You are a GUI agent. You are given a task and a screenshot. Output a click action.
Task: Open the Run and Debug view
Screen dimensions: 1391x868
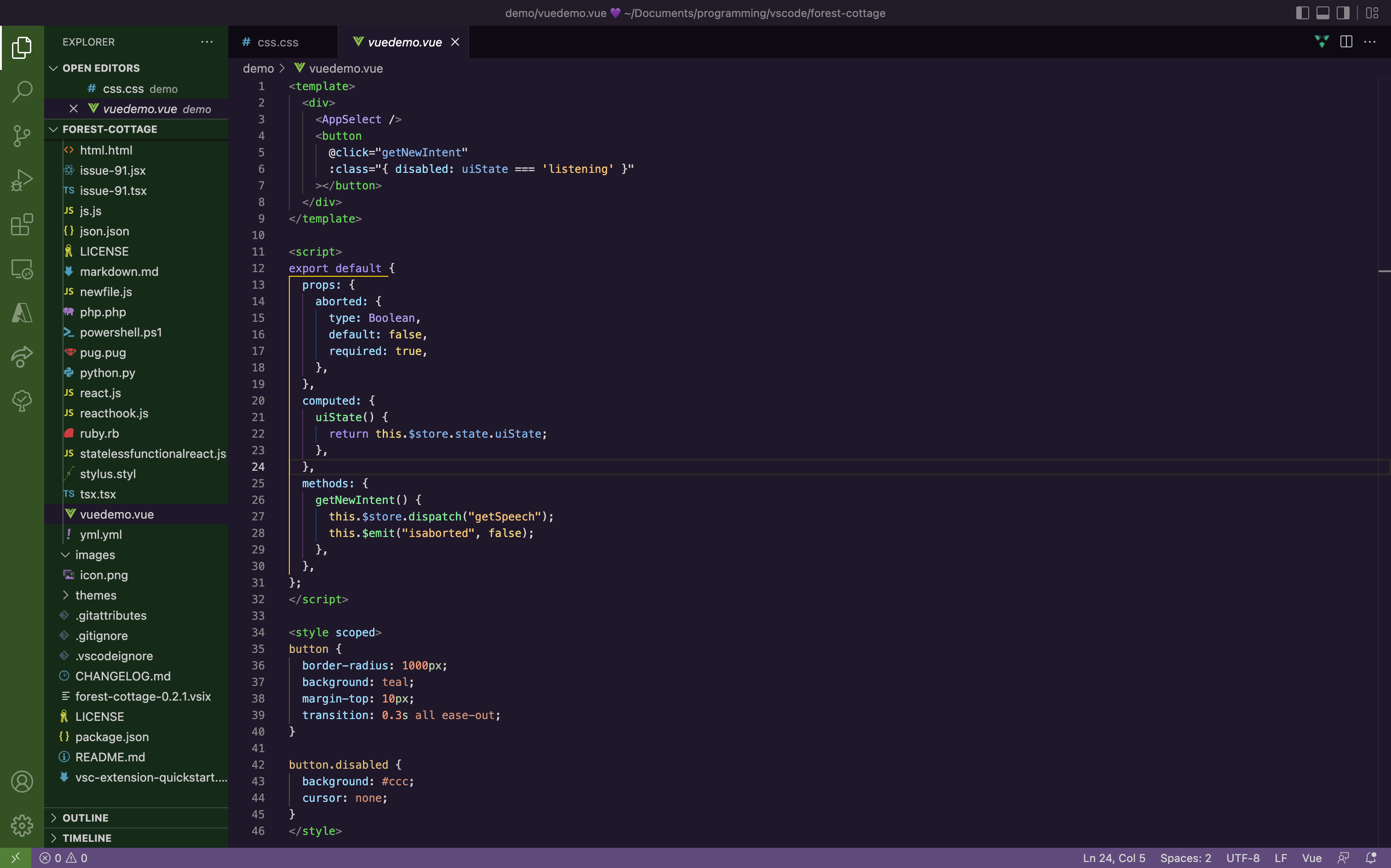[22, 180]
